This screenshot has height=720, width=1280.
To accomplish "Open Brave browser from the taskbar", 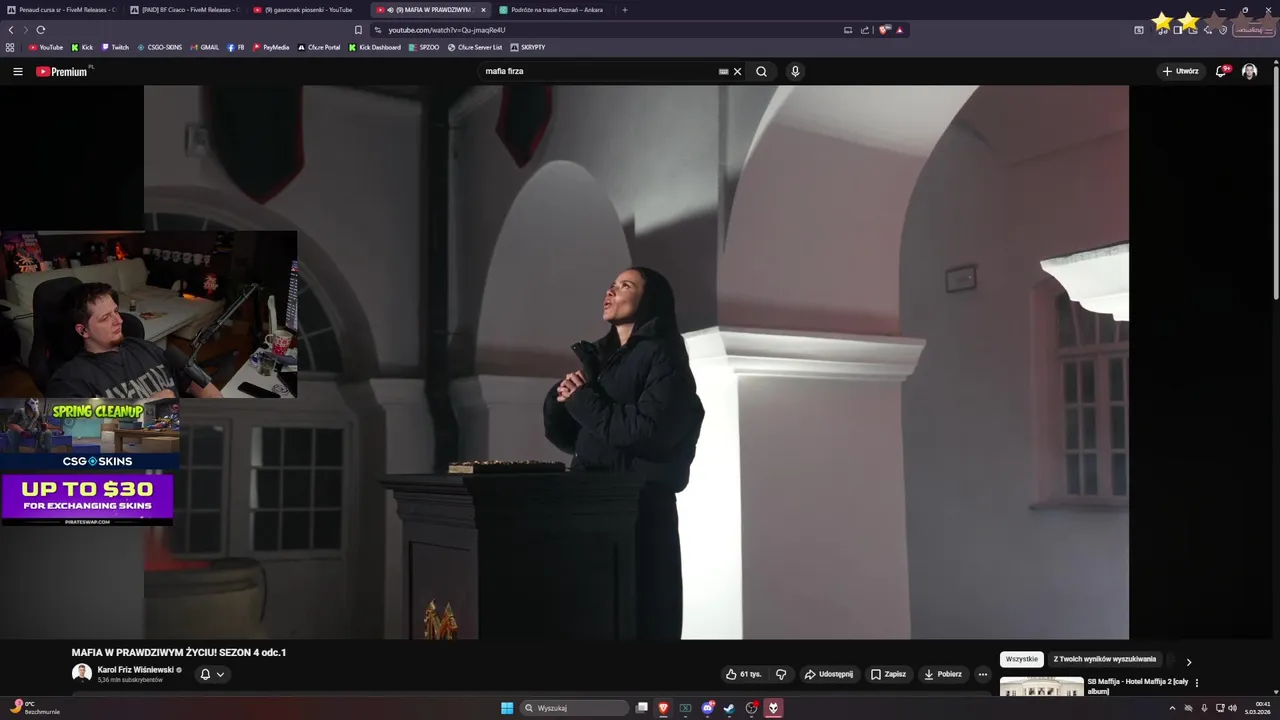I will pyautogui.click(x=663, y=708).
